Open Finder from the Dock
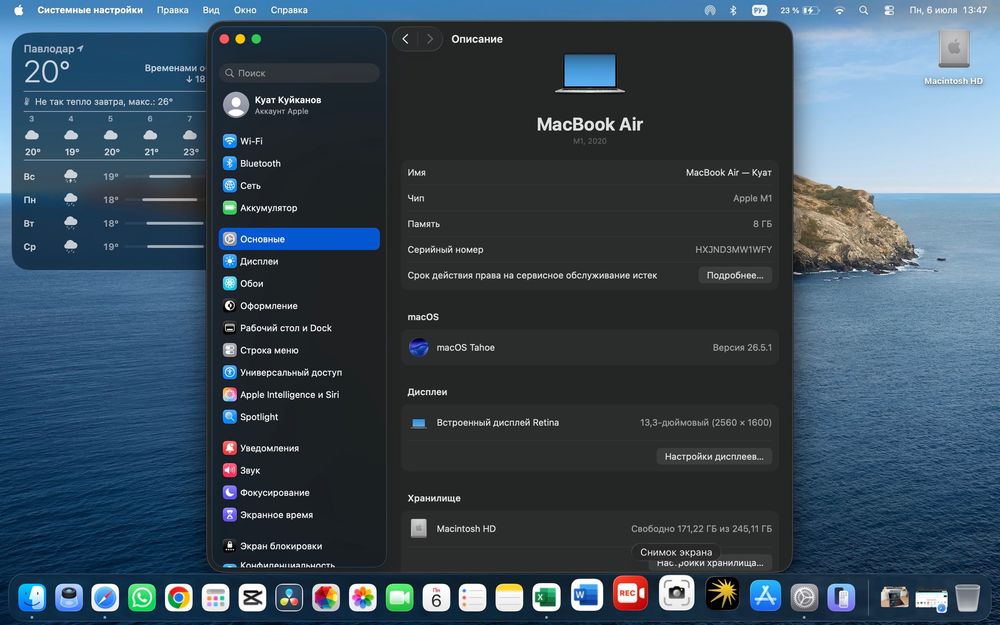The image size is (1000, 625). (x=32, y=598)
